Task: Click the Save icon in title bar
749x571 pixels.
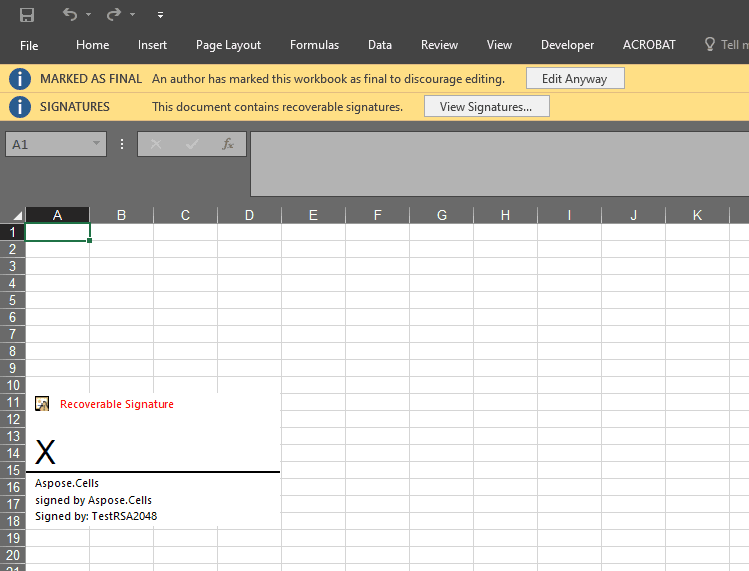Action: tap(27, 15)
